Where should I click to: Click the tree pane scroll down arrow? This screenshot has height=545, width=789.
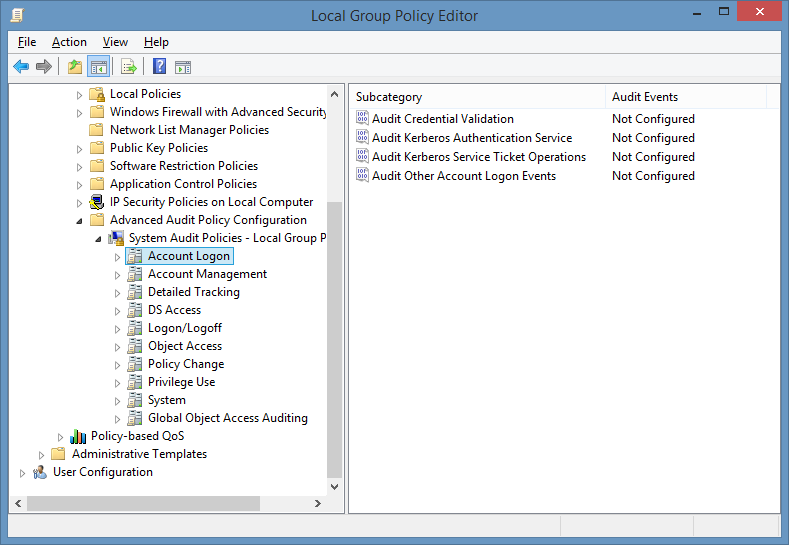pyautogui.click(x=335, y=487)
